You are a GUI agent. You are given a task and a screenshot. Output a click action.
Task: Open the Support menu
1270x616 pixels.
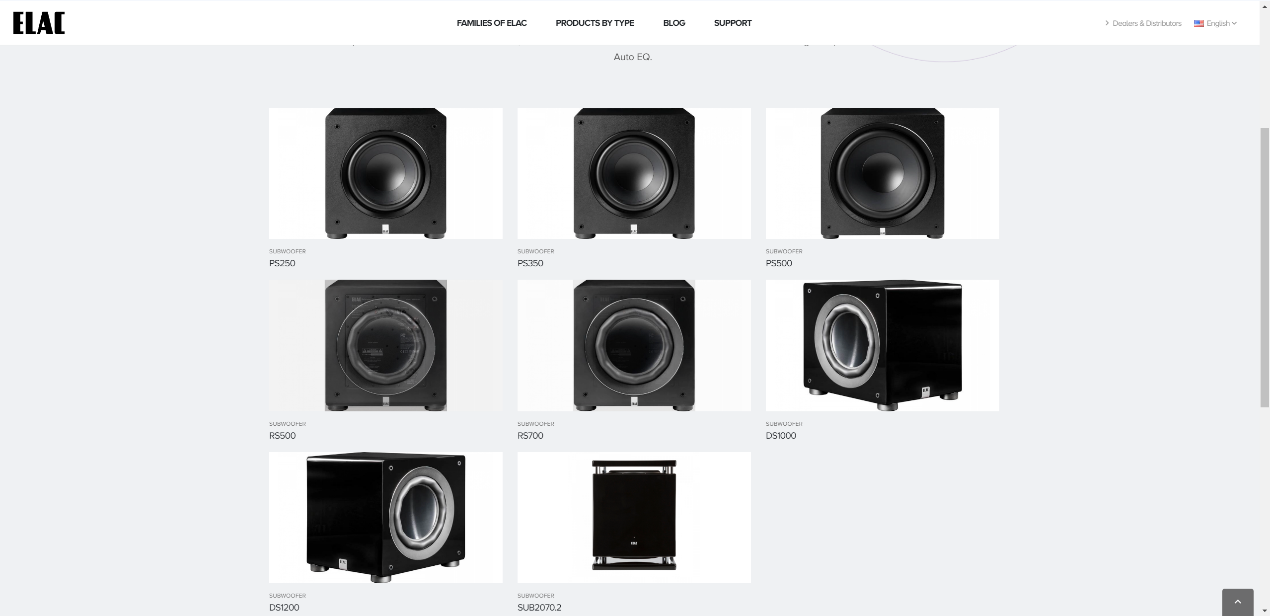pyautogui.click(x=733, y=23)
